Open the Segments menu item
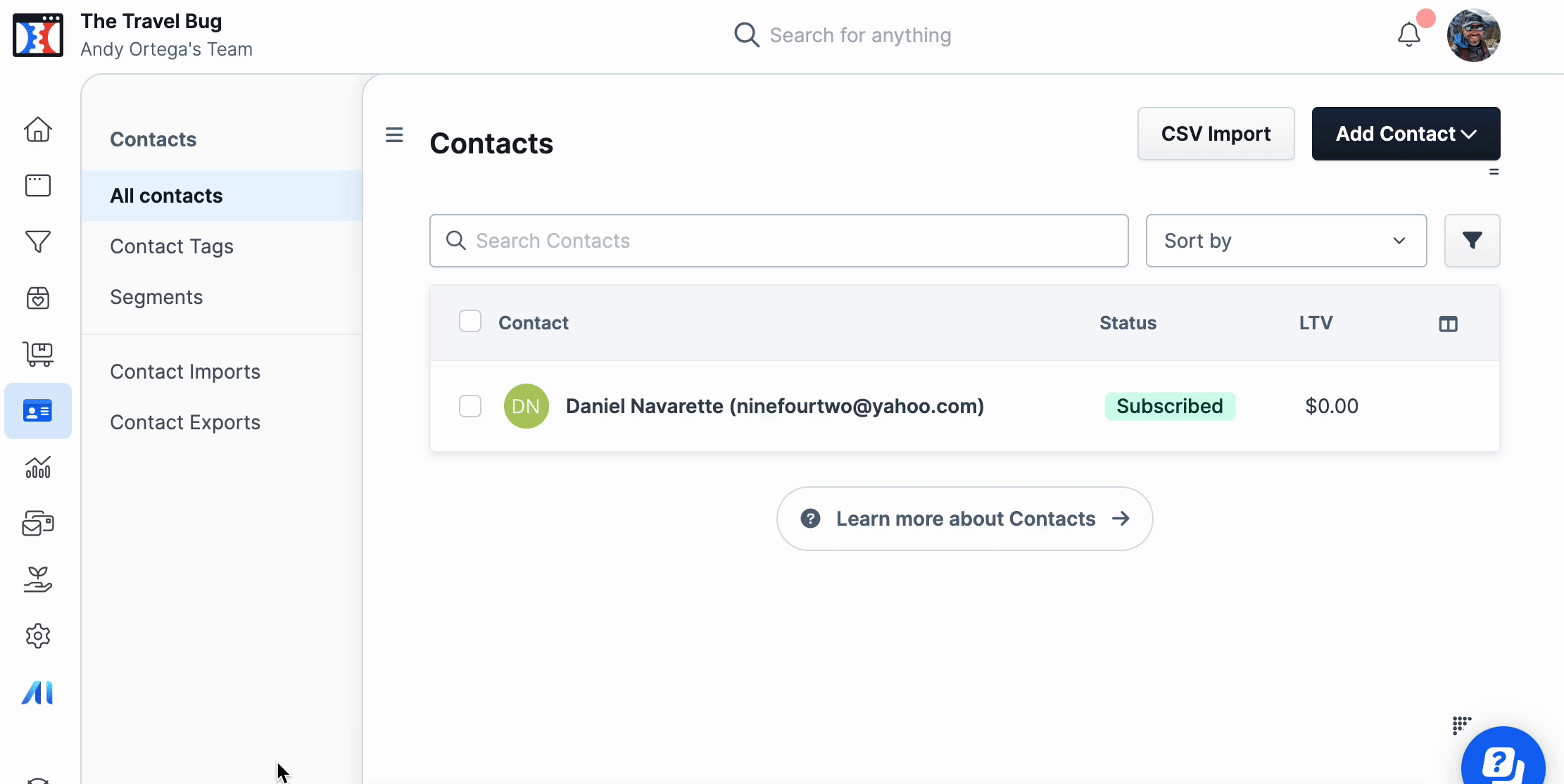The image size is (1564, 784). (x=156, y=297)
